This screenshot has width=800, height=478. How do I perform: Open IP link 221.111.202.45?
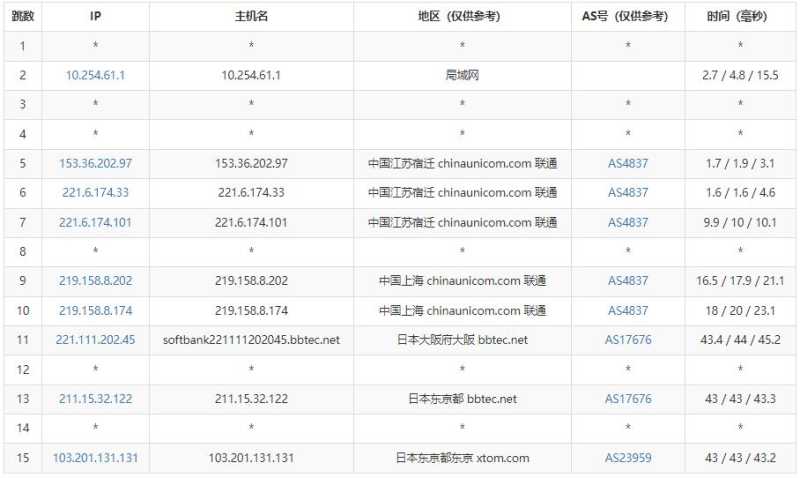tap(95, 340)
